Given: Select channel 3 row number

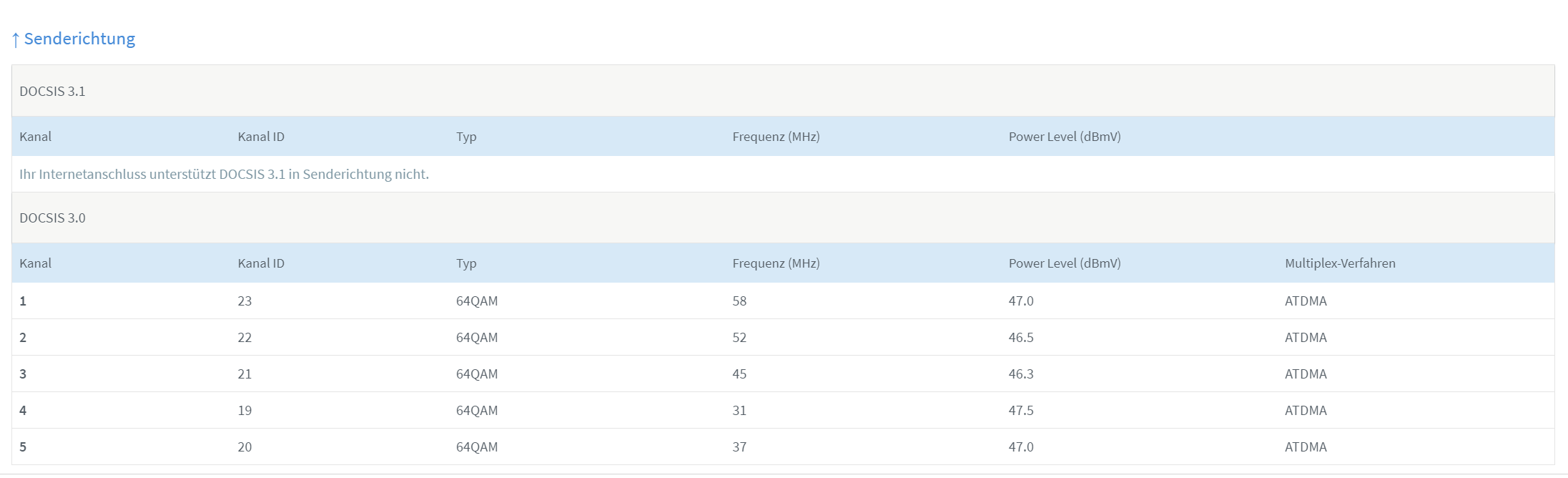Looking at the screenshot, I should tap(23, 374).
